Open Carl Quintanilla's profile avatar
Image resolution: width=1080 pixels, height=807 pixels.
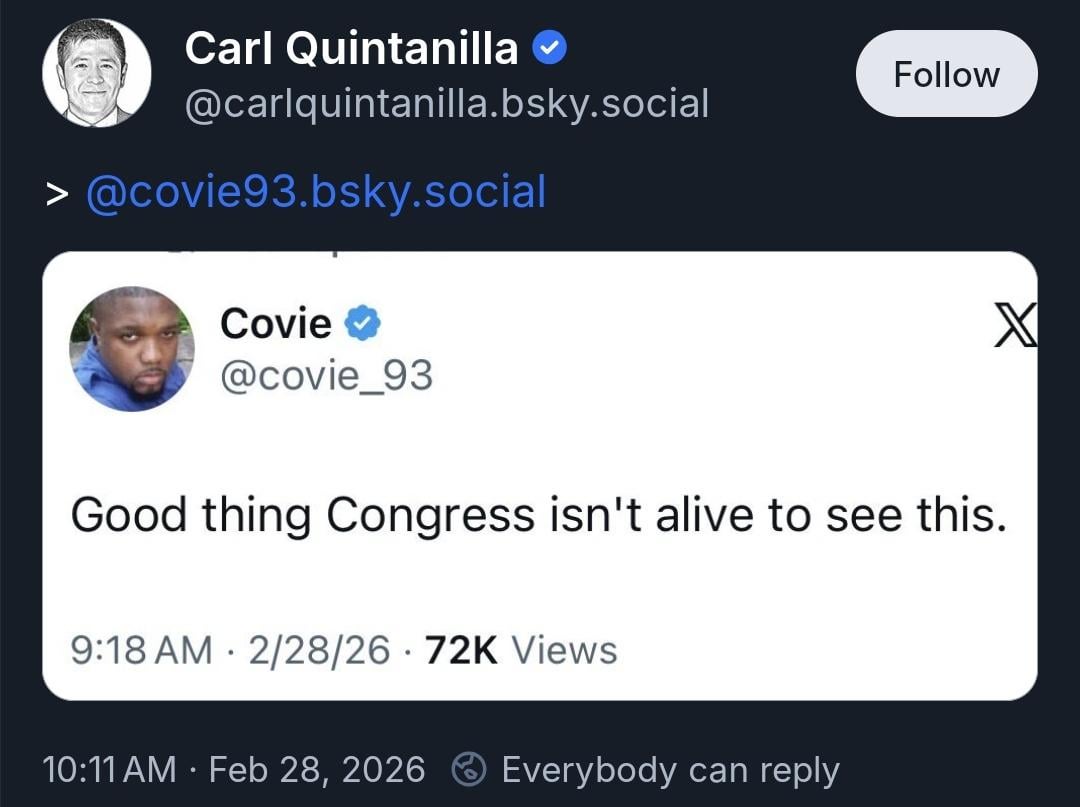point(96,74)
